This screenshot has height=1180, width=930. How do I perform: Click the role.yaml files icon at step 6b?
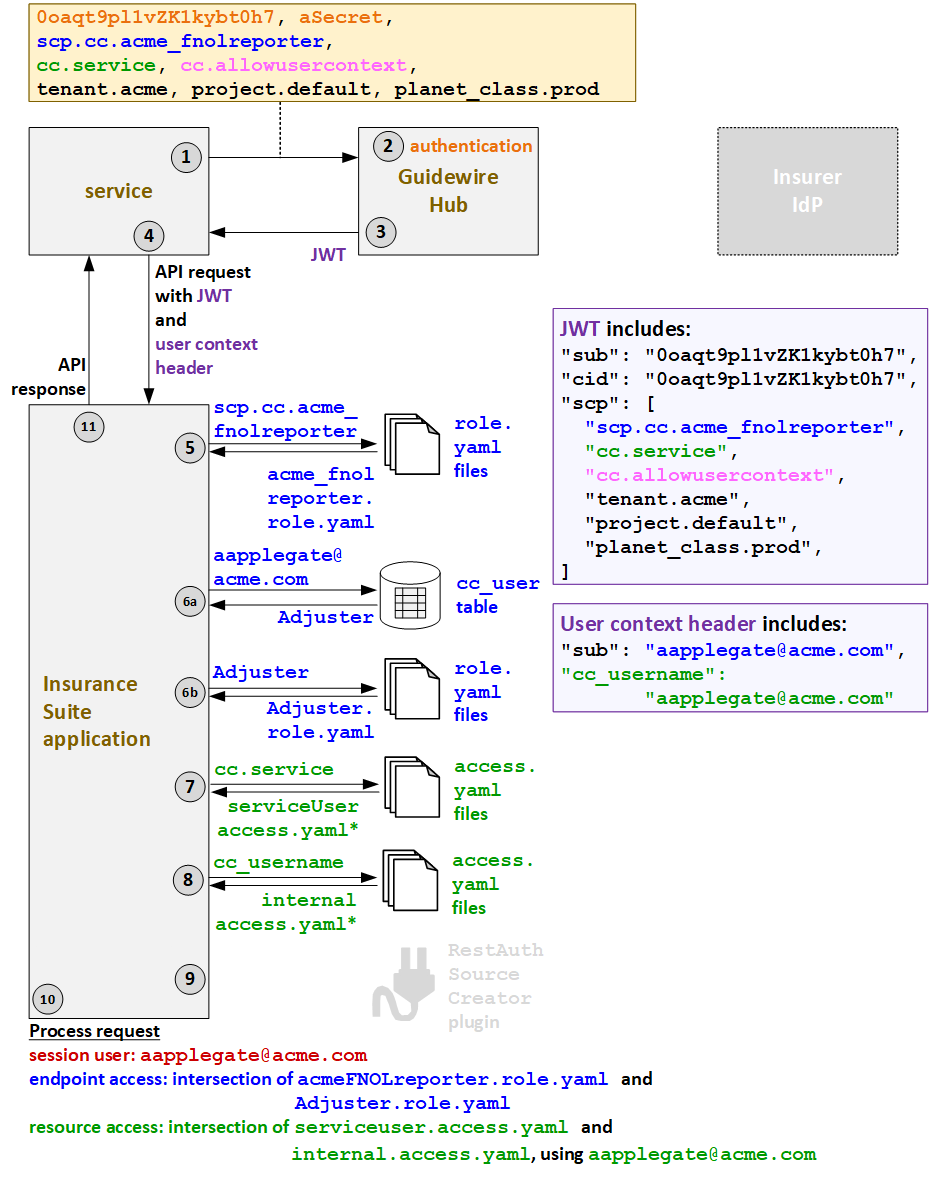(412, 690)
